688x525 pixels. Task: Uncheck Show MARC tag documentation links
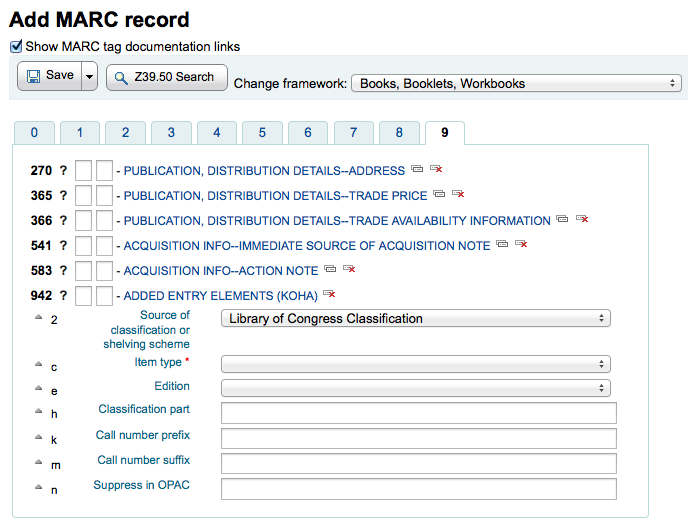16,46
